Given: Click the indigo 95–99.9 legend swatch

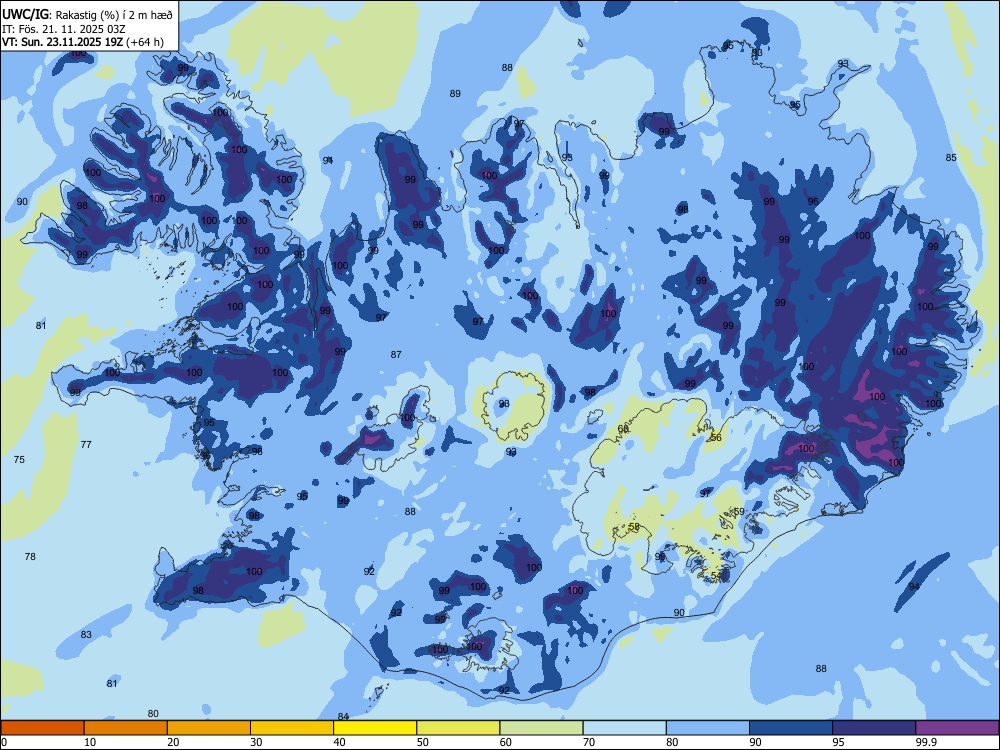Looking at the screenshot, I should [x=874, y=728].
